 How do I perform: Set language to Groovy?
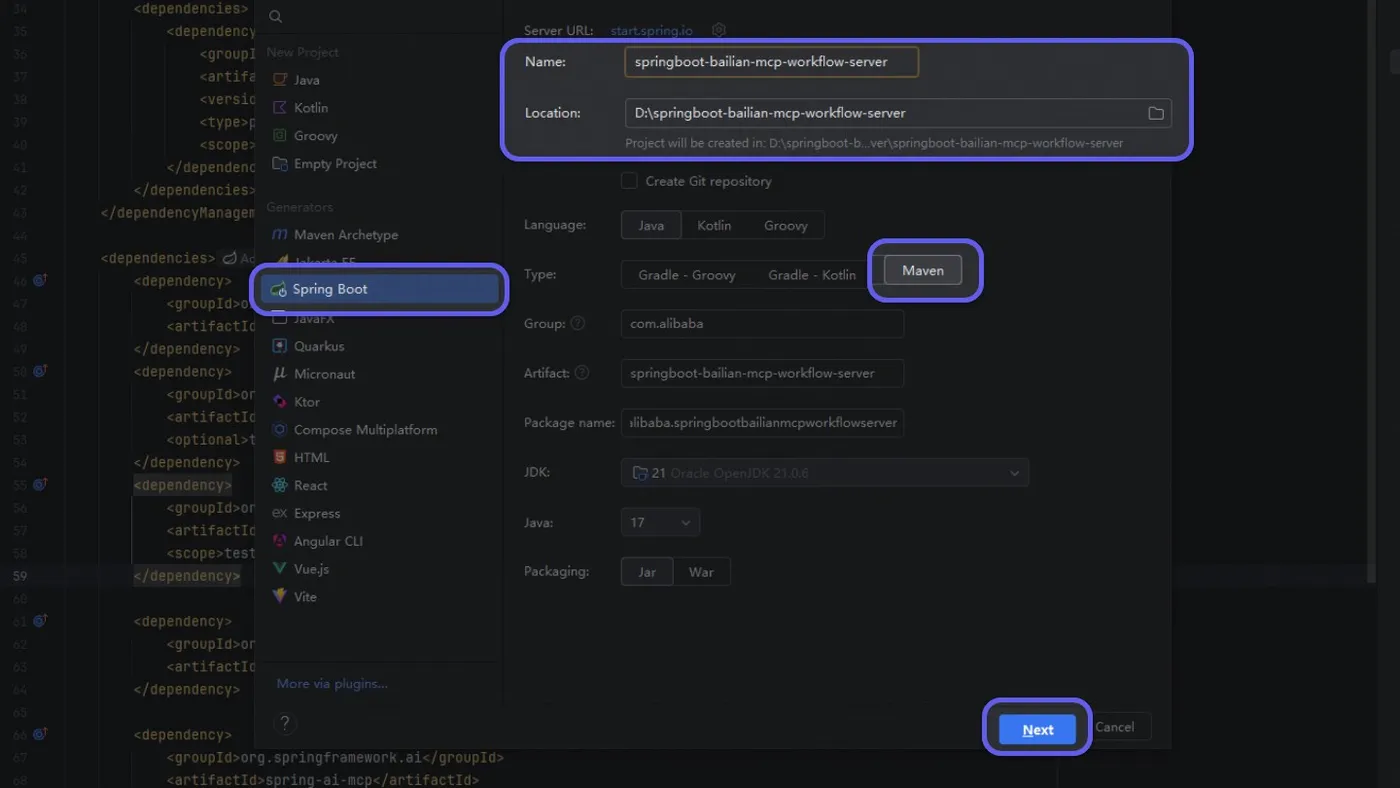pos(786,225)
